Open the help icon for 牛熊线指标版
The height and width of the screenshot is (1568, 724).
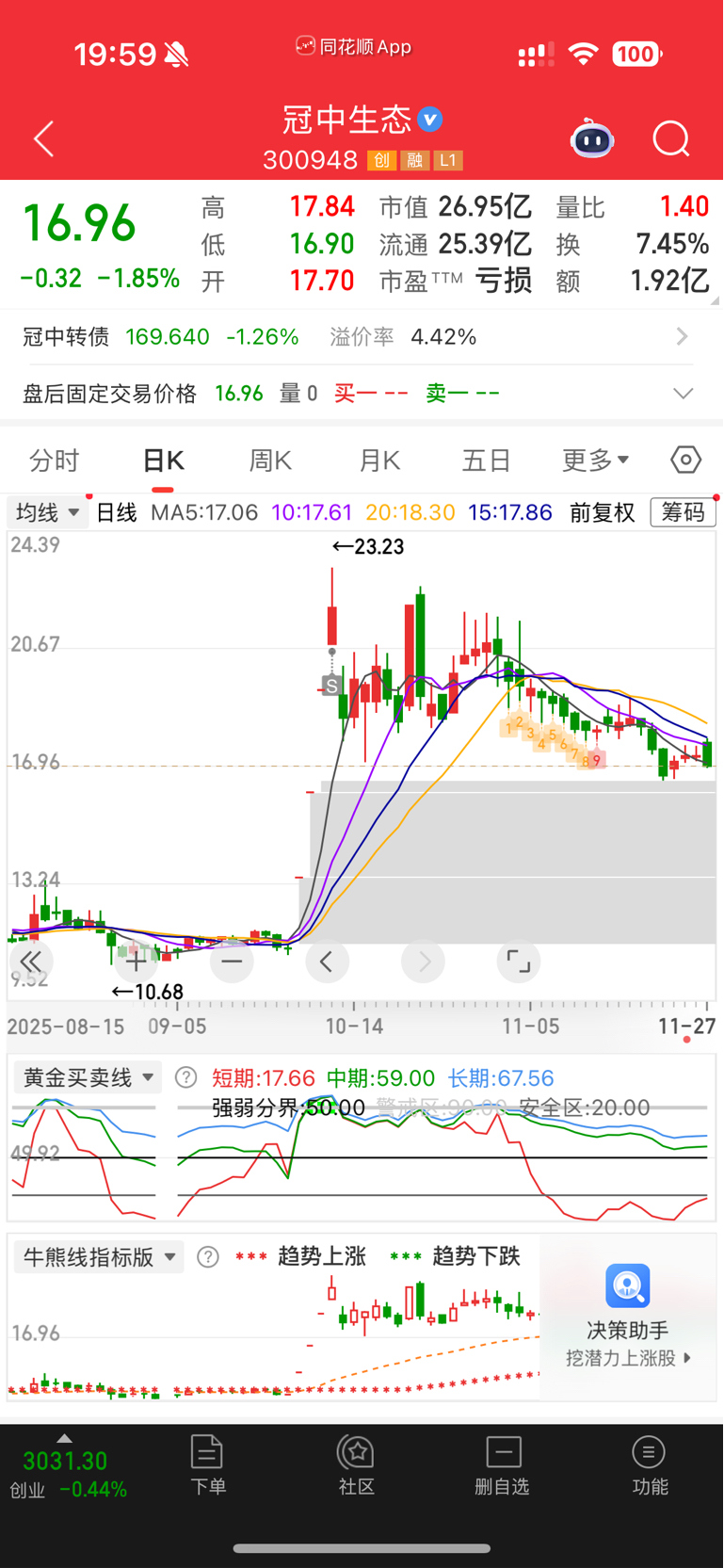208,1256
